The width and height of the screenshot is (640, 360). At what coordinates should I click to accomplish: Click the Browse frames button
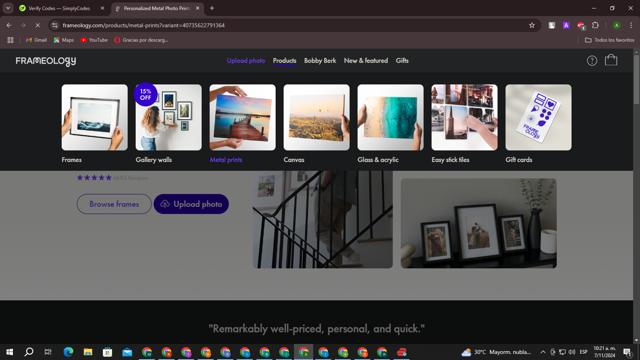click(114, 204)
